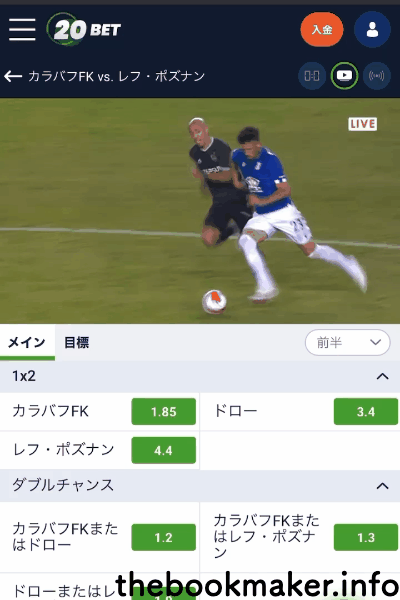Image resolution: width=400 pixels, height=600 pixels.
Task: Collapse the 1x2 market section
Action: pos(382,377)
